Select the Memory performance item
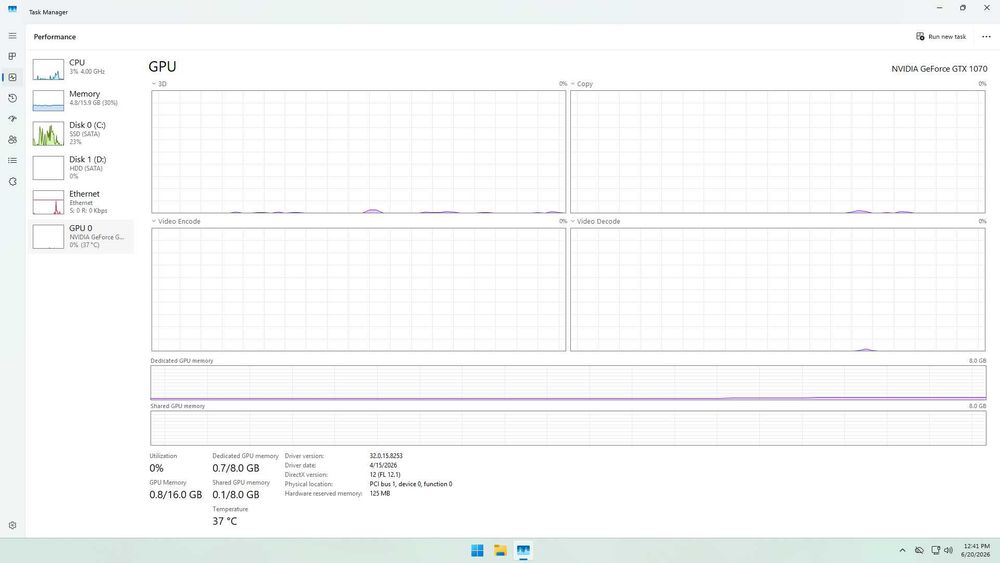This screenshot has width=1000, height=563. pos(80,99)
